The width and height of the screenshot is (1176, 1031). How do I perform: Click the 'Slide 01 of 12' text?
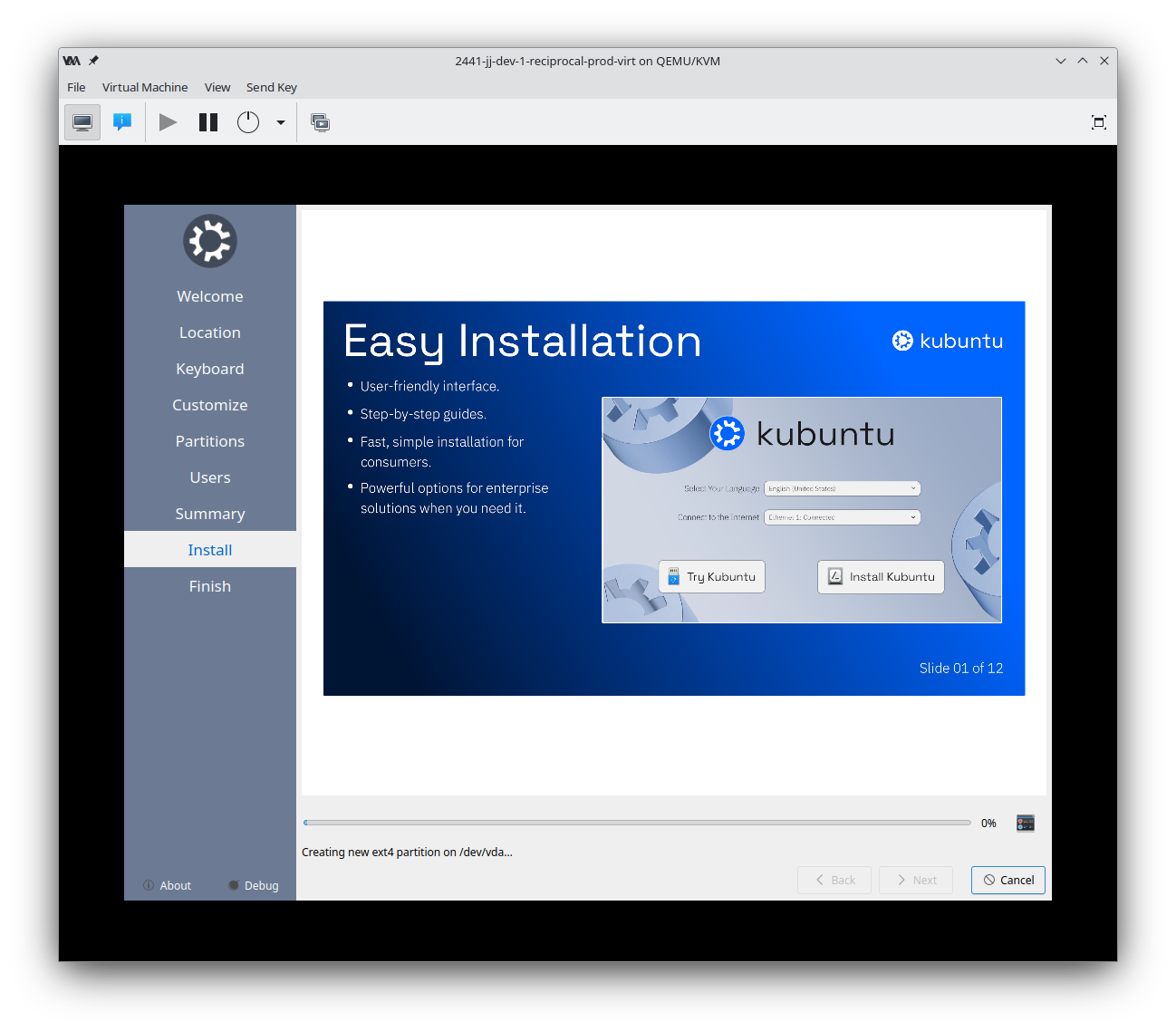pos(961,668)
